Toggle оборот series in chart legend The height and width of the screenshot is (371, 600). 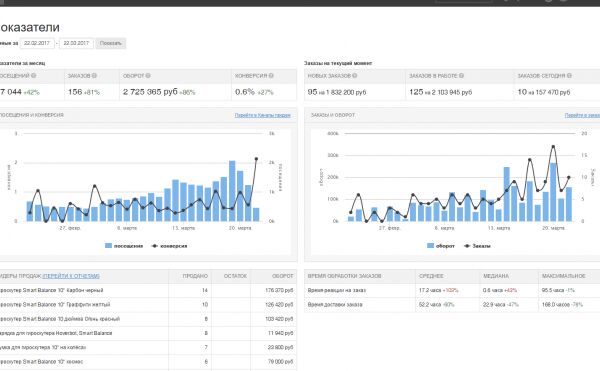point(441,246)
